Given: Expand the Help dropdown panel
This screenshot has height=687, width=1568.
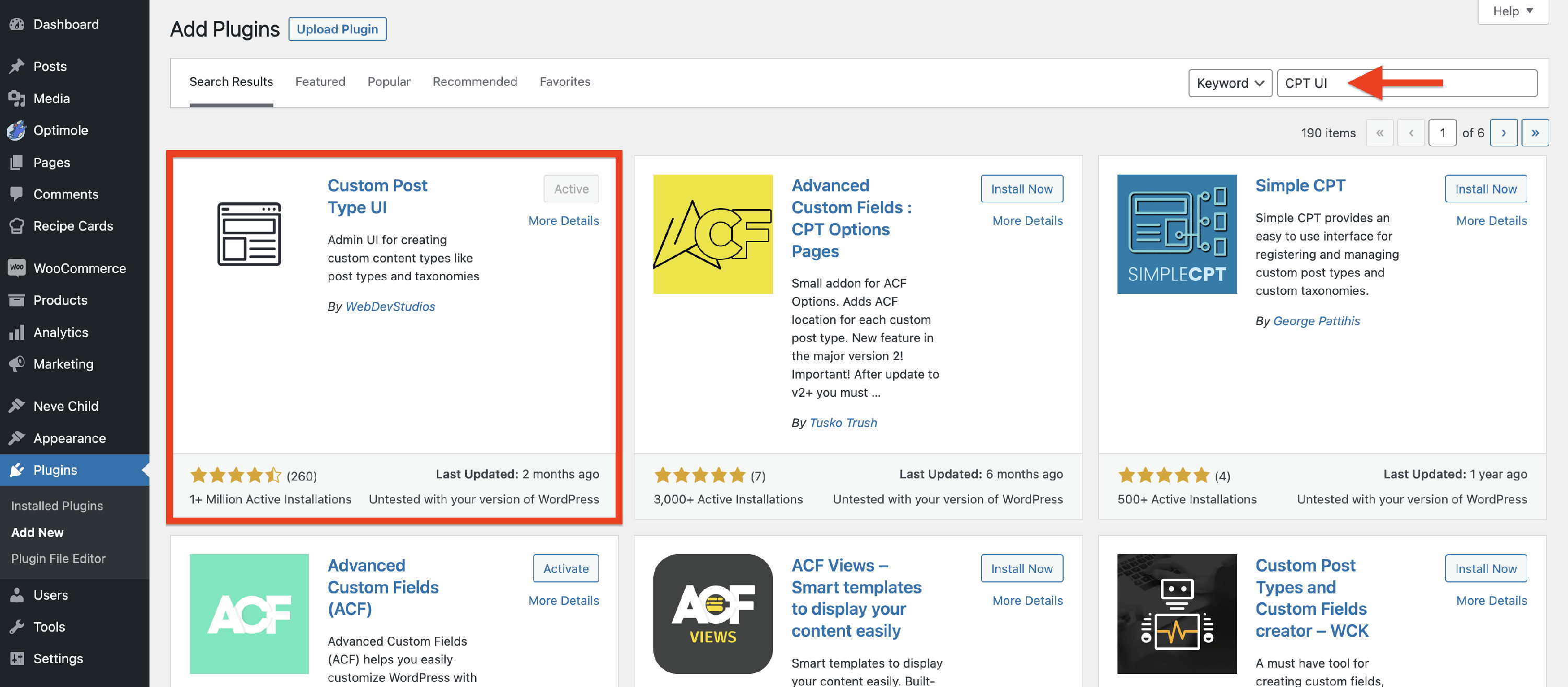Looking at the screenshot, I should click(1513, 11).
